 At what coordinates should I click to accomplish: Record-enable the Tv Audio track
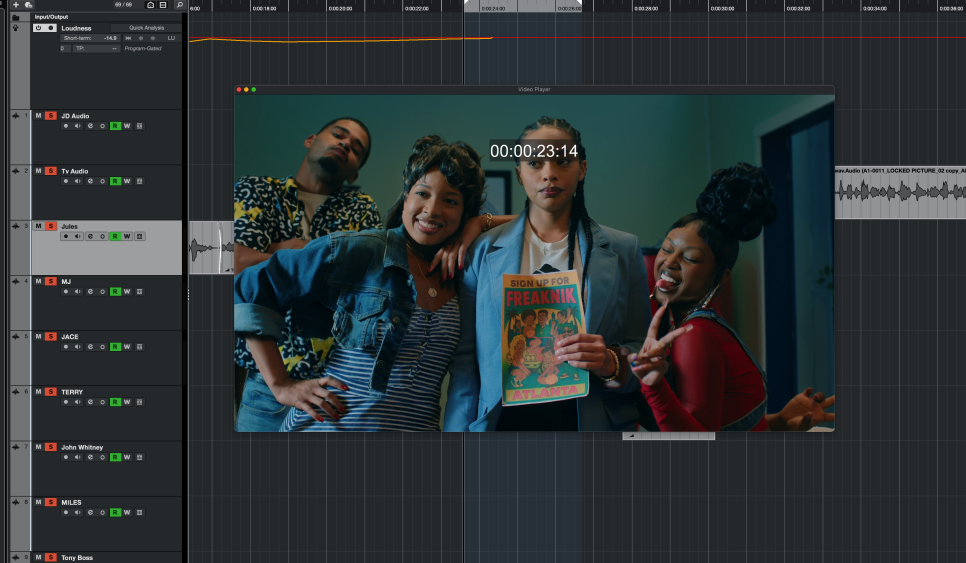pyautogui.click(x=65, y=181)
